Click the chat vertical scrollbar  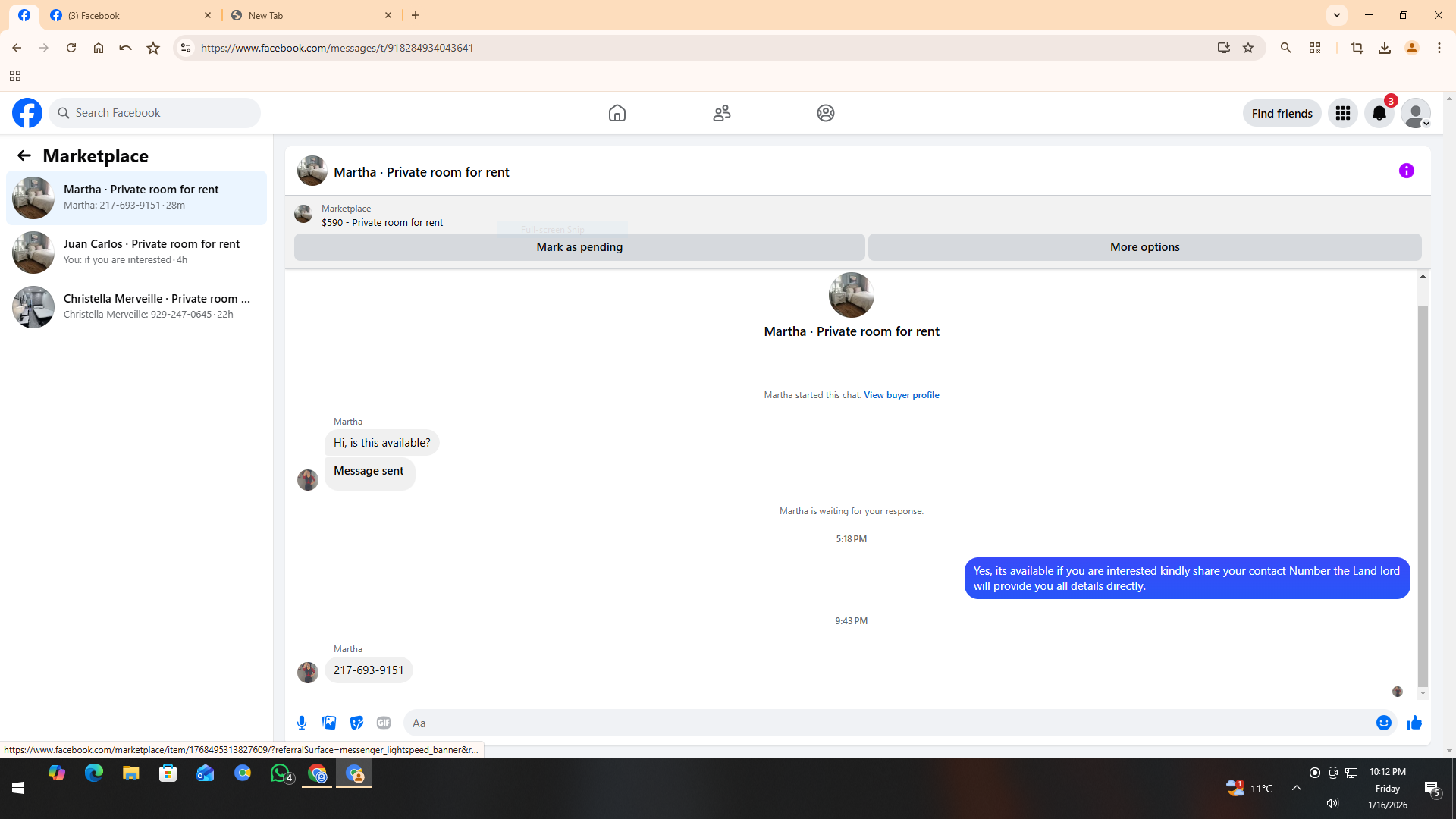pos(1423,493)
